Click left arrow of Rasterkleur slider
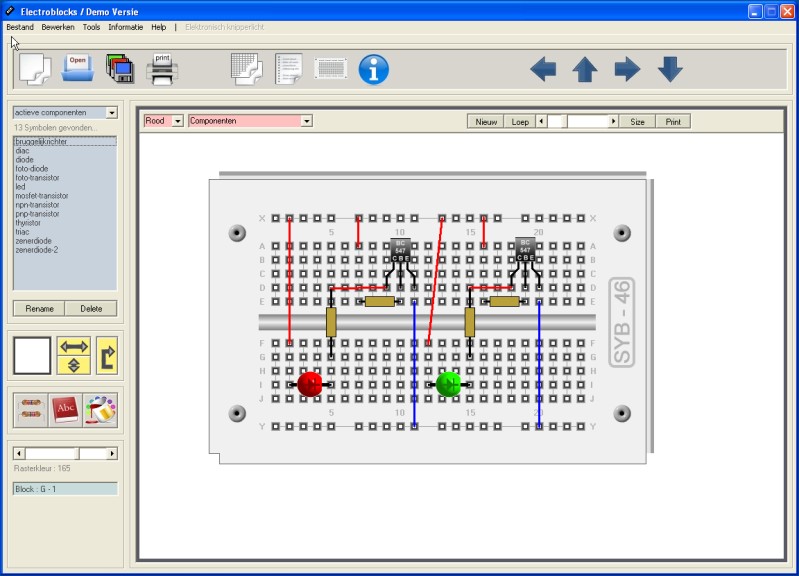Viewport: 799px width, 576px height. tap(19, 453)
